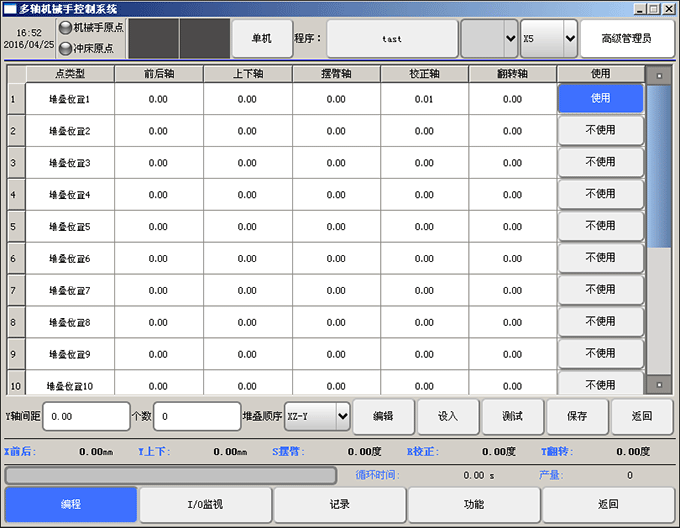
Task: Go to the 功能 tab
Action: pos(474,505)
